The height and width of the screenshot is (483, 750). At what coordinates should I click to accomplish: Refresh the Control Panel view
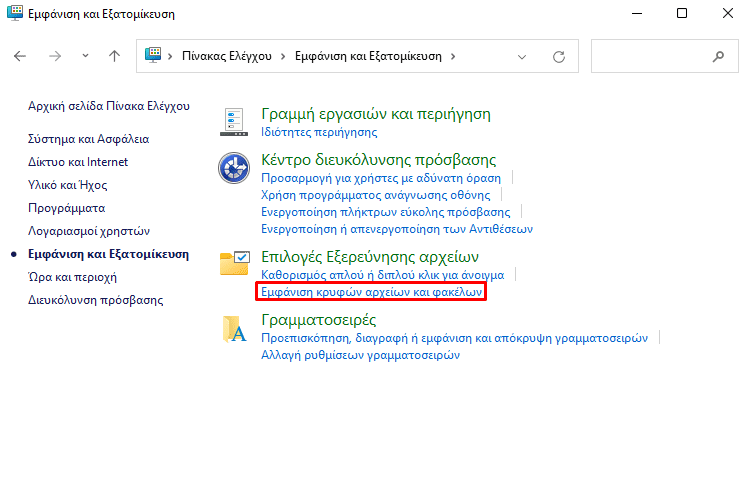(x=559, y=57)
